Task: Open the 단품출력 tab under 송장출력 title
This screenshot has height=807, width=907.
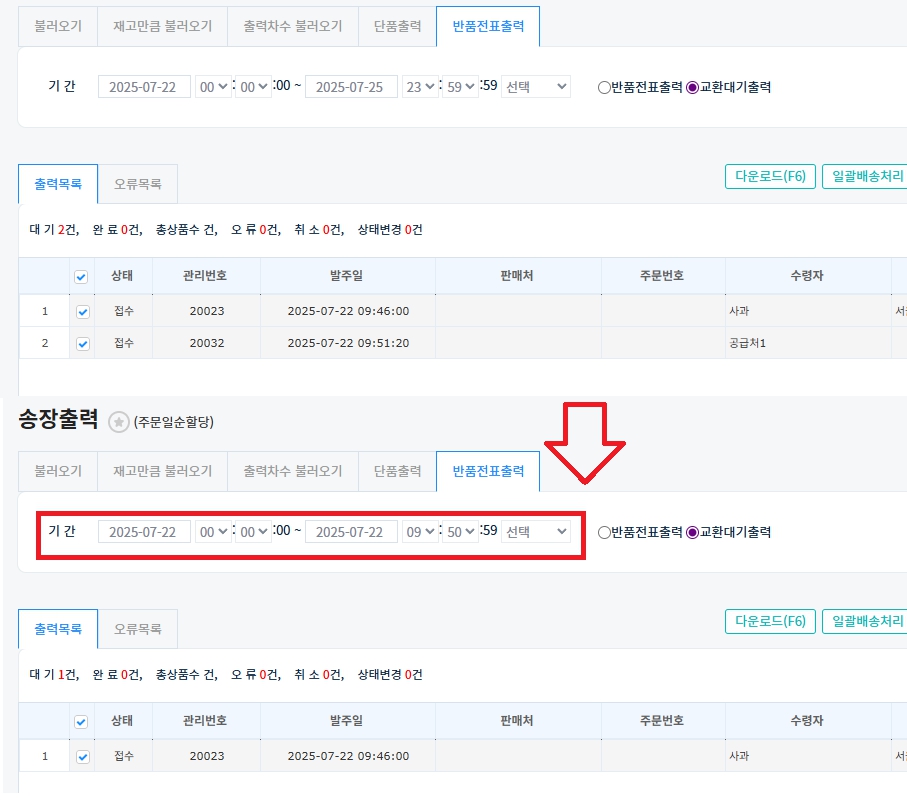Action: pyautogui.click(x=397, y=471)
